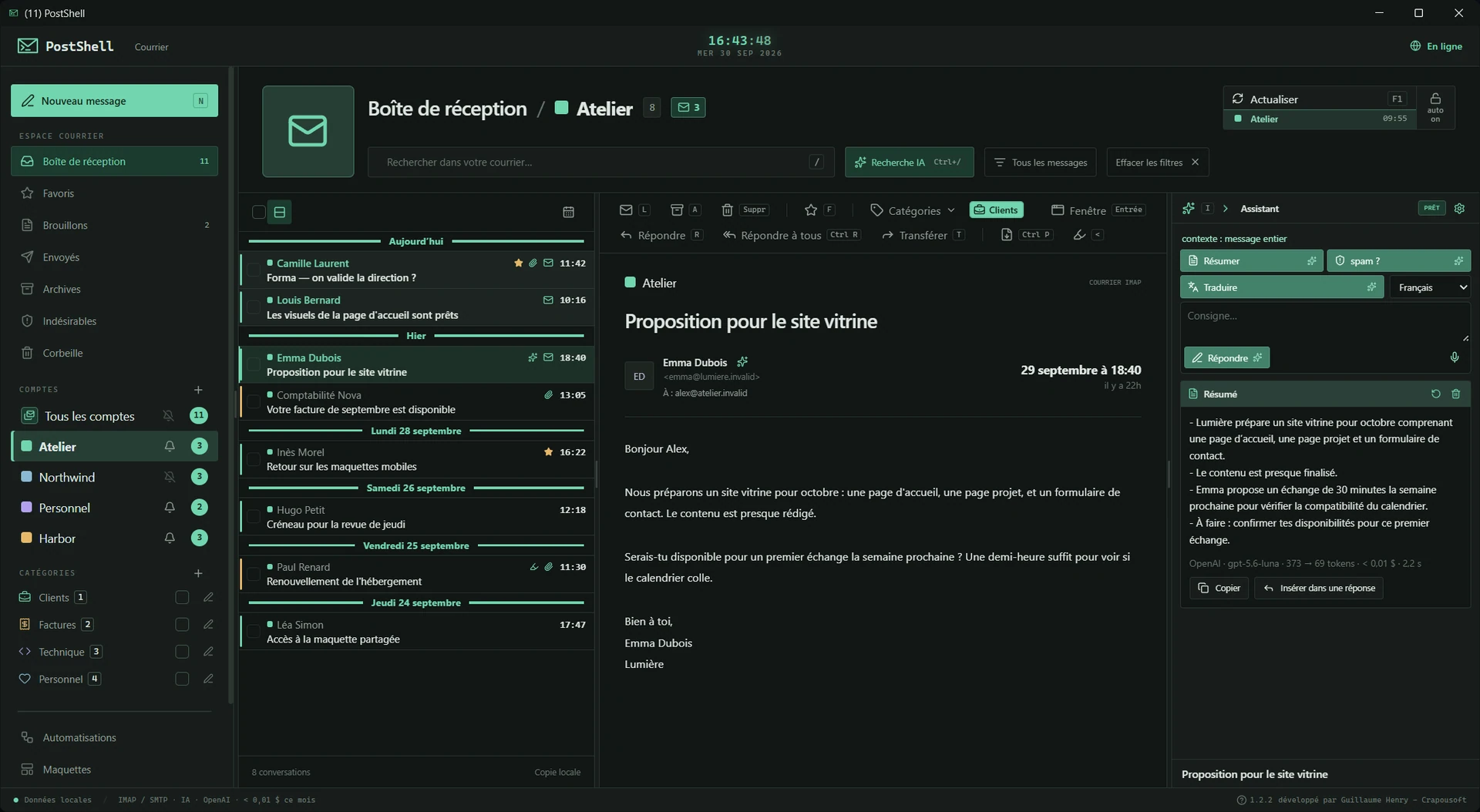
Task: Collapse the Assistant panel chevron
Action: click(1225, 209)
